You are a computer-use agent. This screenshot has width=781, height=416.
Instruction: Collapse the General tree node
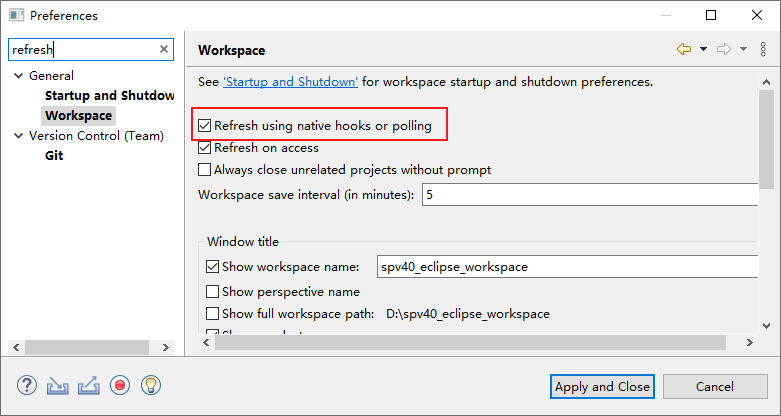pos(18,76)
